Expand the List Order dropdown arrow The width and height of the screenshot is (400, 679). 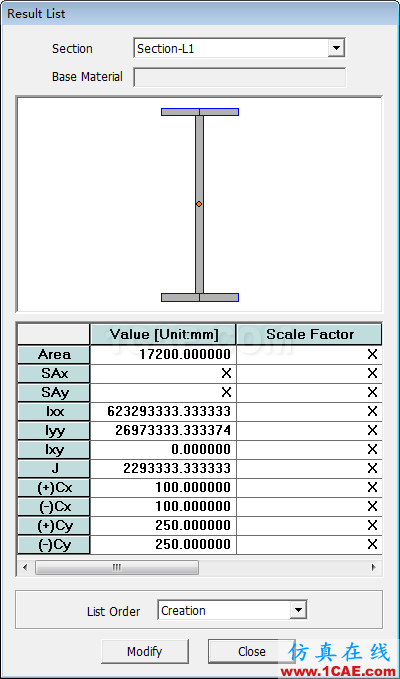tap(298, 611)
